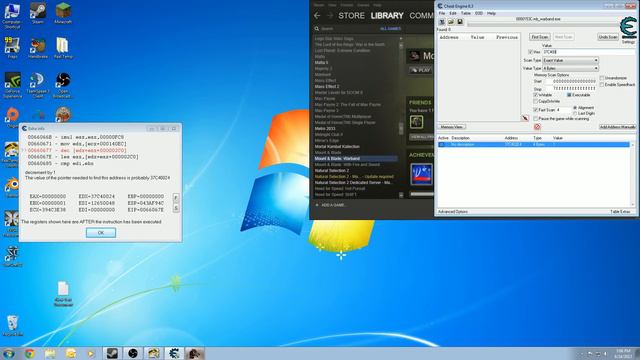Select Mortal Kombat Kollection in Steam list

[337, 147]
